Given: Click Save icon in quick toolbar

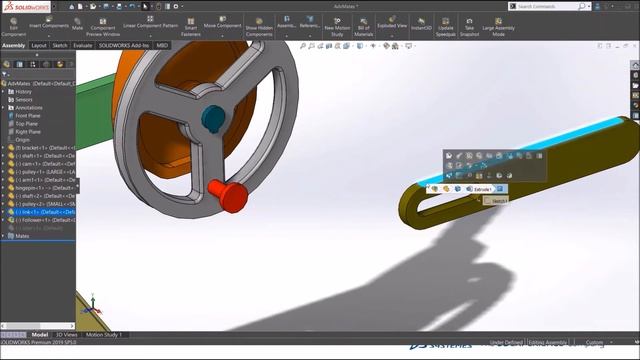Looking at the screenshot, I should 106,6.
